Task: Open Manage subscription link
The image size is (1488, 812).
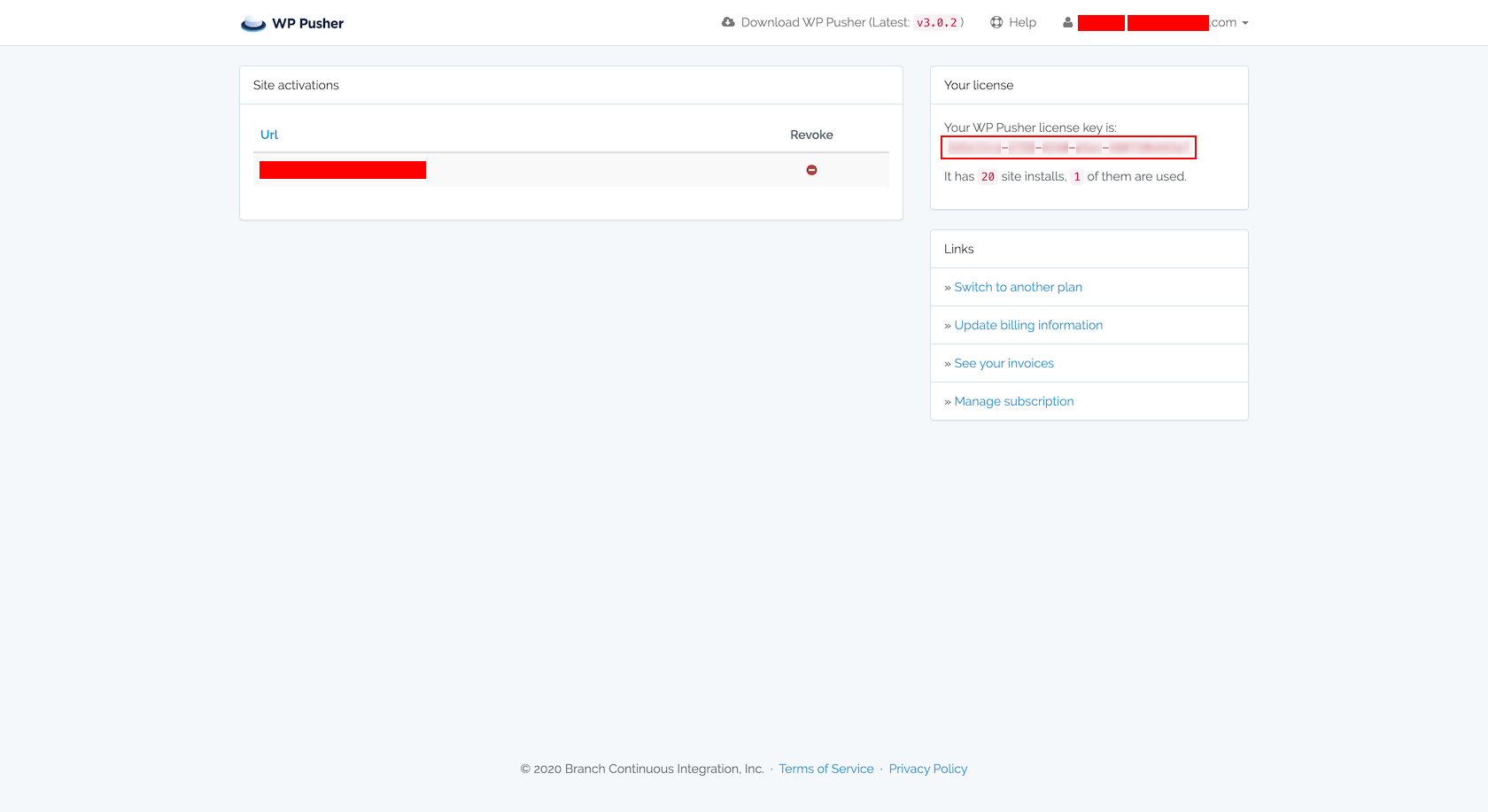Action: coord(1013,401)
